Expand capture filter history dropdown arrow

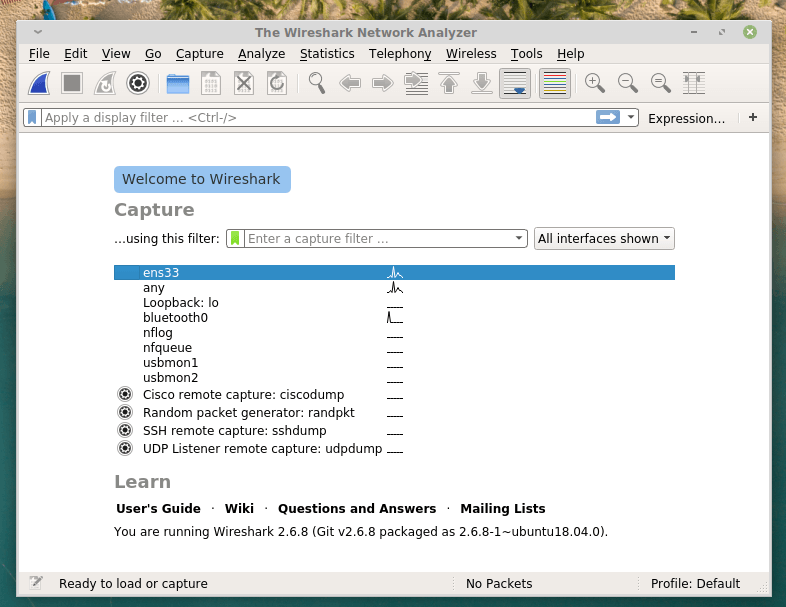point(519,239)
